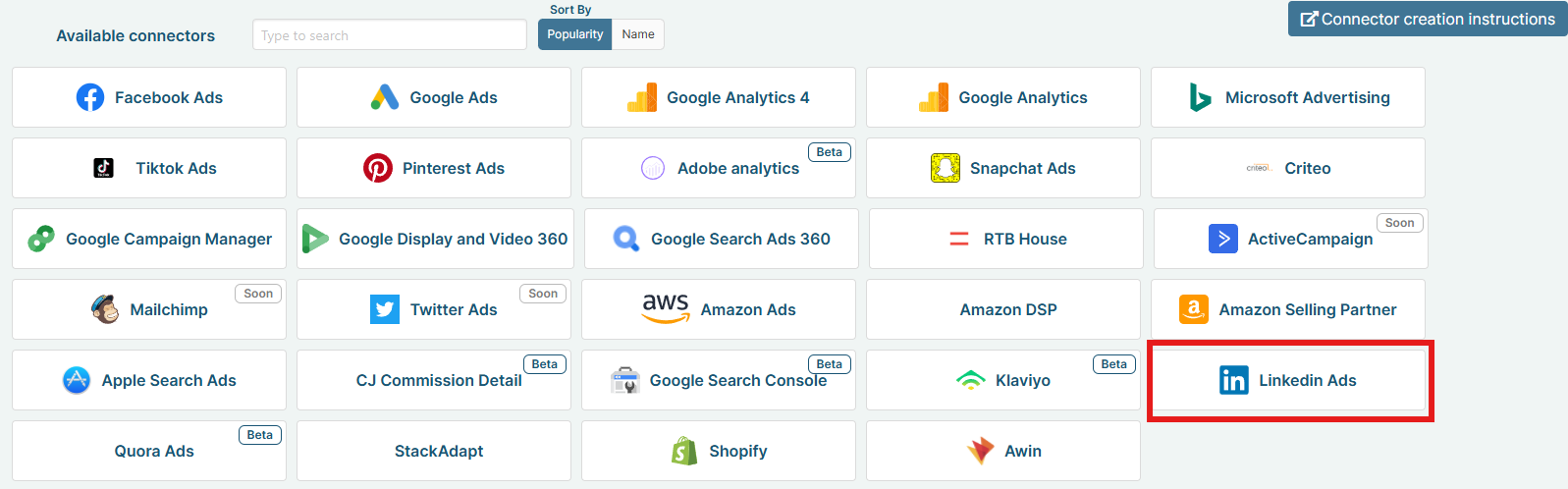The width and height of the screenshot is (1568, 489).
Task: Sort connectors by Name
Action: tap(638, 34)
